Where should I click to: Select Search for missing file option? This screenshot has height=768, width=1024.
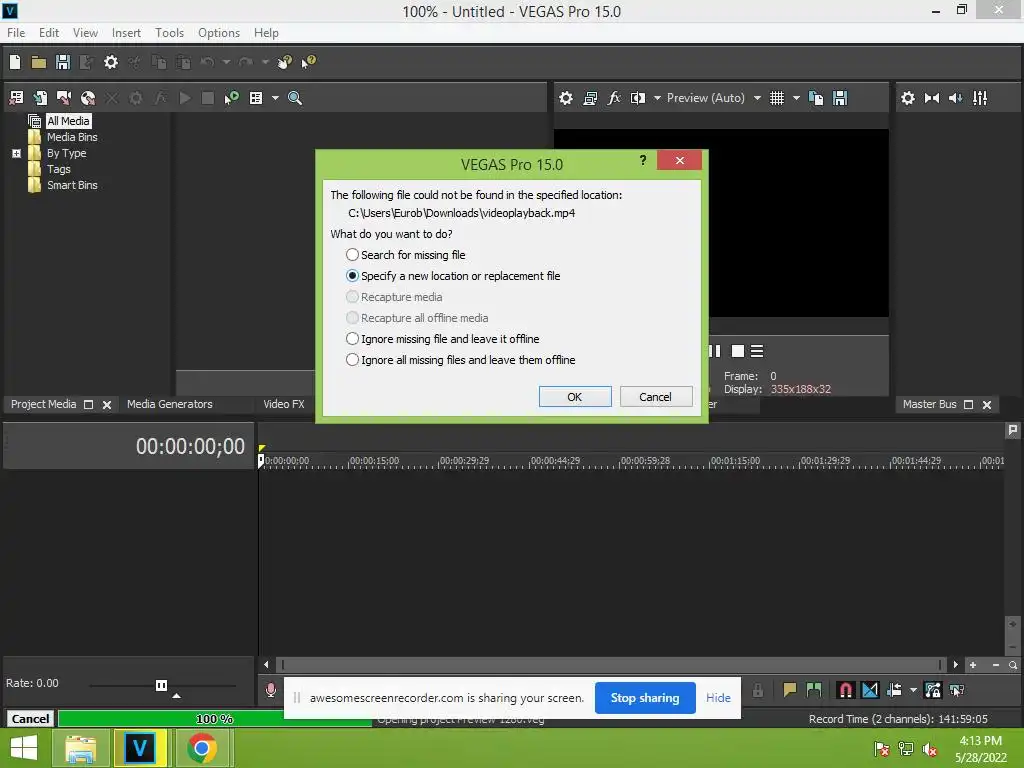(x=406, y=255)
